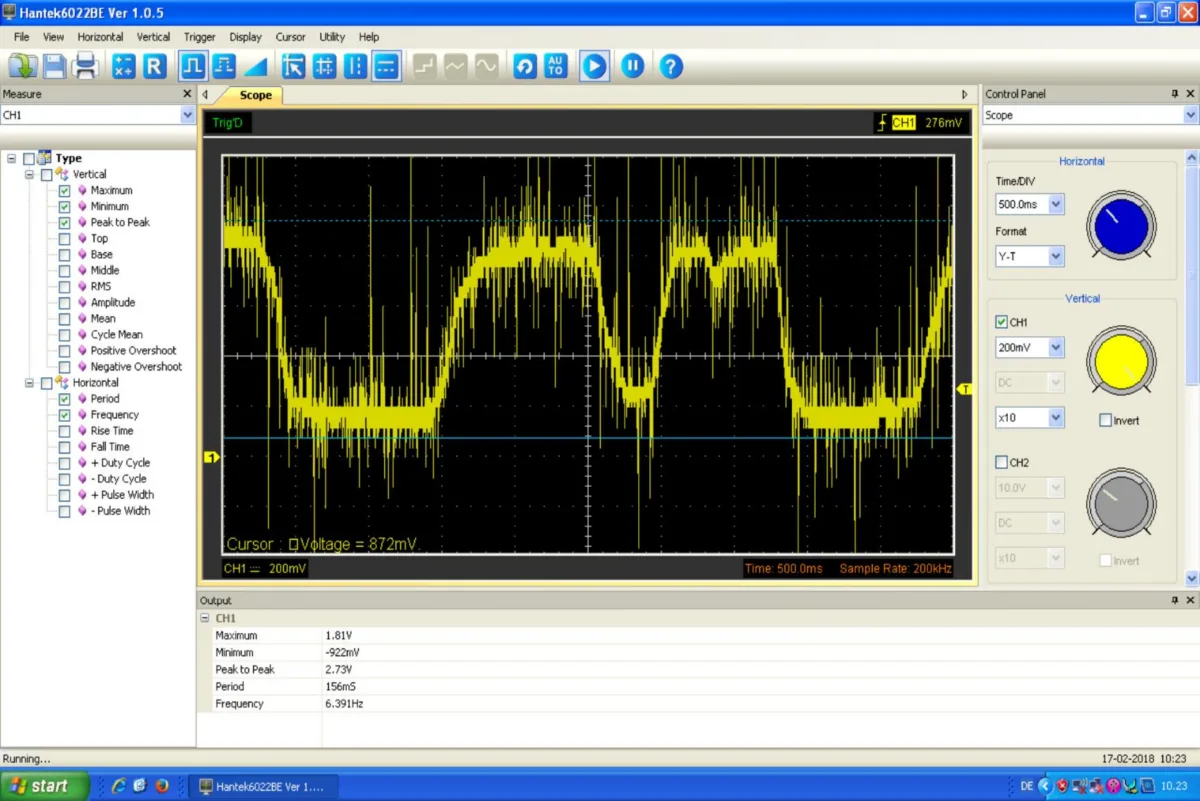Open the Measure panel CH1 channel selector

pyautogui.click(x=98, y=115)
